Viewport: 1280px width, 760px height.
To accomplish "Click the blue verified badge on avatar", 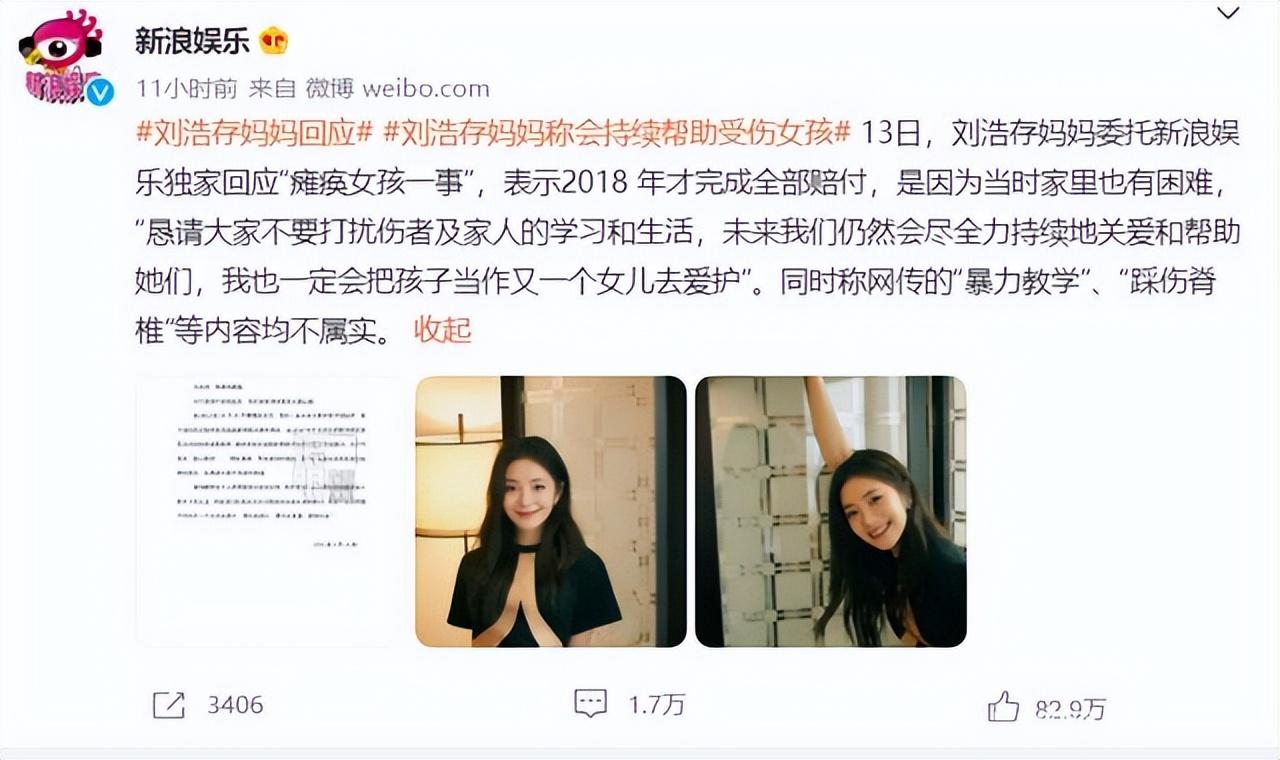I will [x=99, y=93].
